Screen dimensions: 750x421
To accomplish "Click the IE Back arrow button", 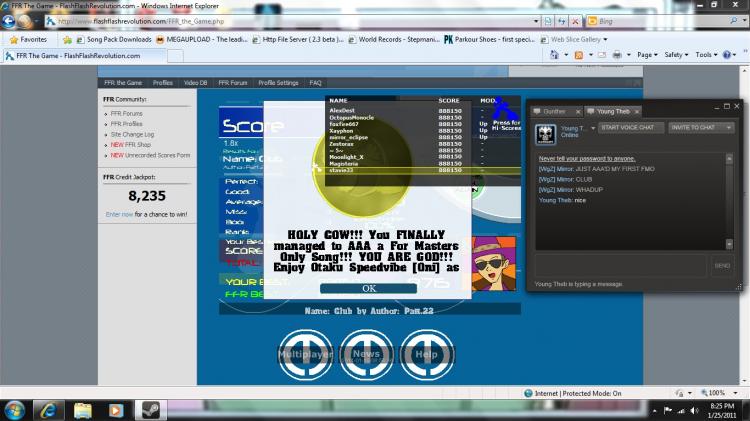I will pyautogui.click(x=8, y=21).
